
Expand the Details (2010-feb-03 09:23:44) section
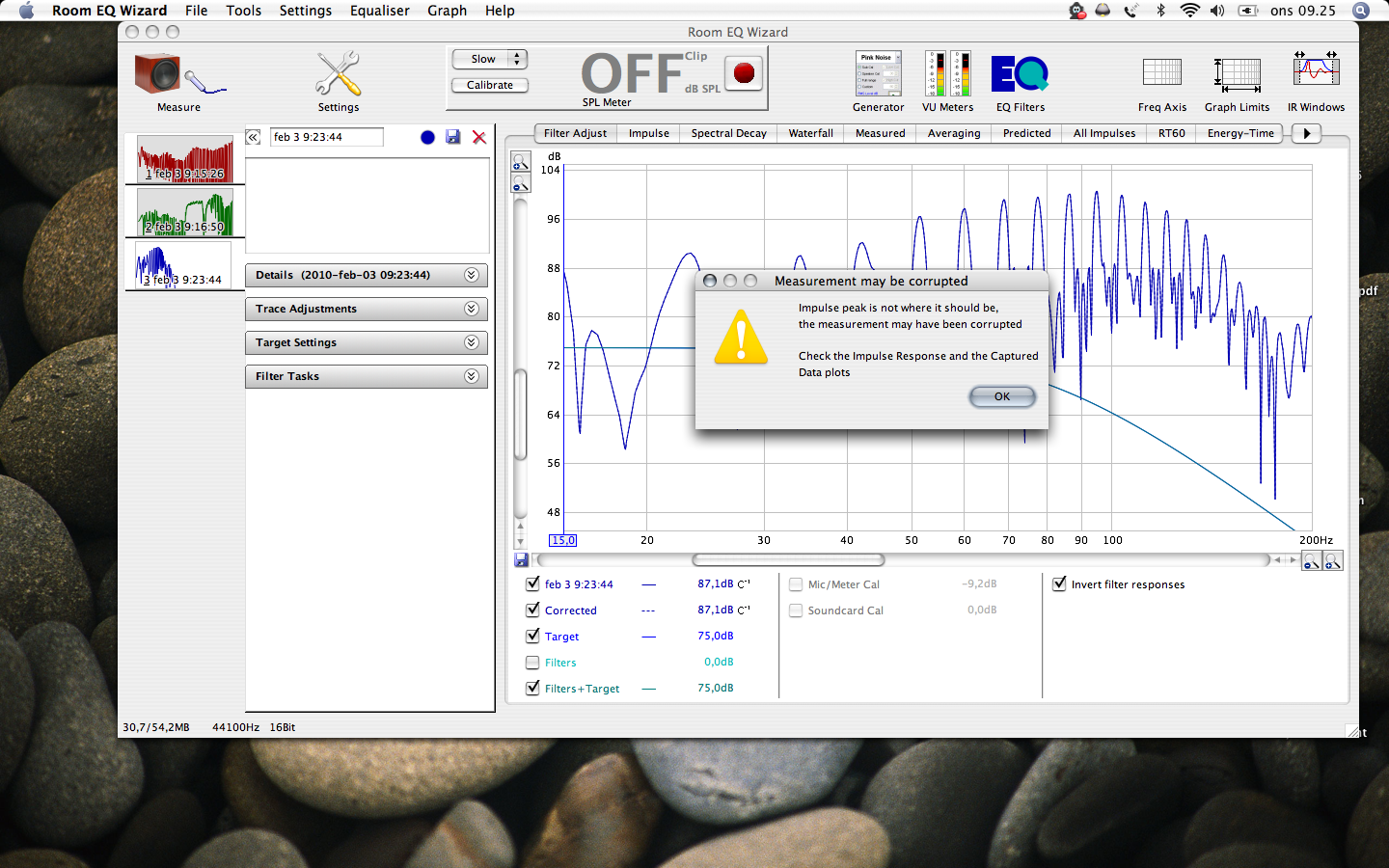click(367, 276)
